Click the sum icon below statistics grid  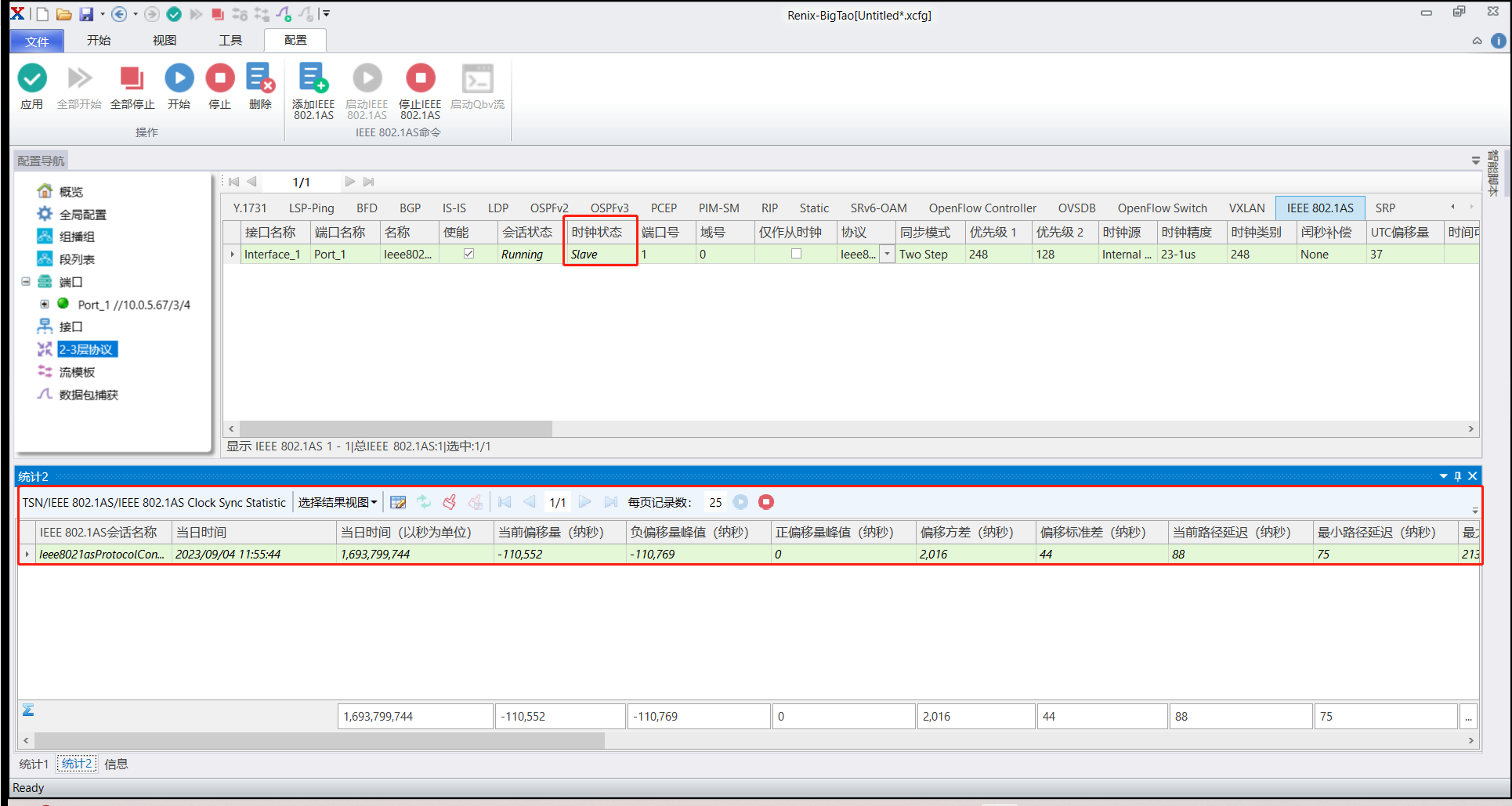pyautogui.click(x=28, y=710)
